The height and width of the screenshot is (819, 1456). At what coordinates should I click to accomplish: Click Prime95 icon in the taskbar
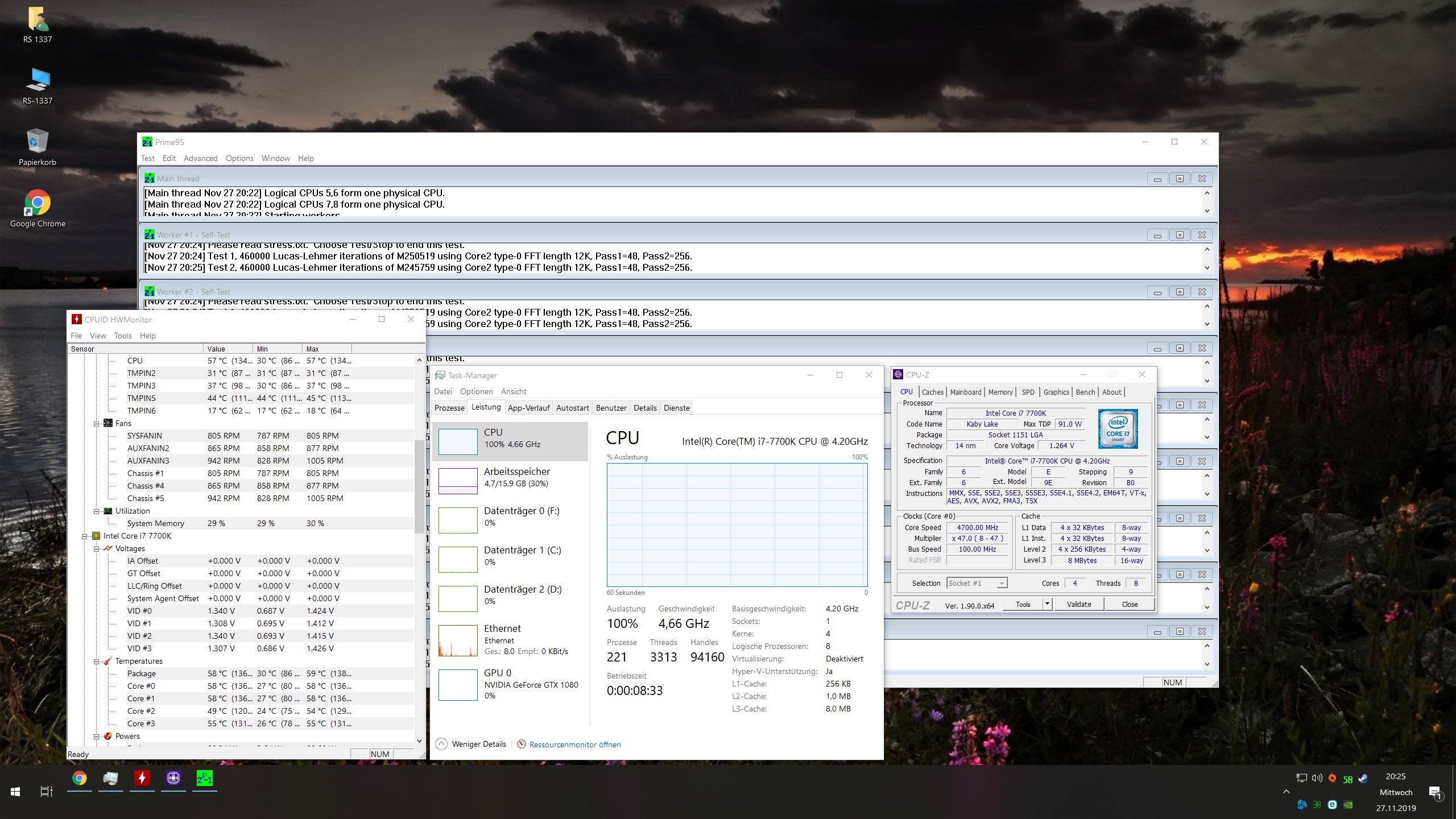coord(204,777)
